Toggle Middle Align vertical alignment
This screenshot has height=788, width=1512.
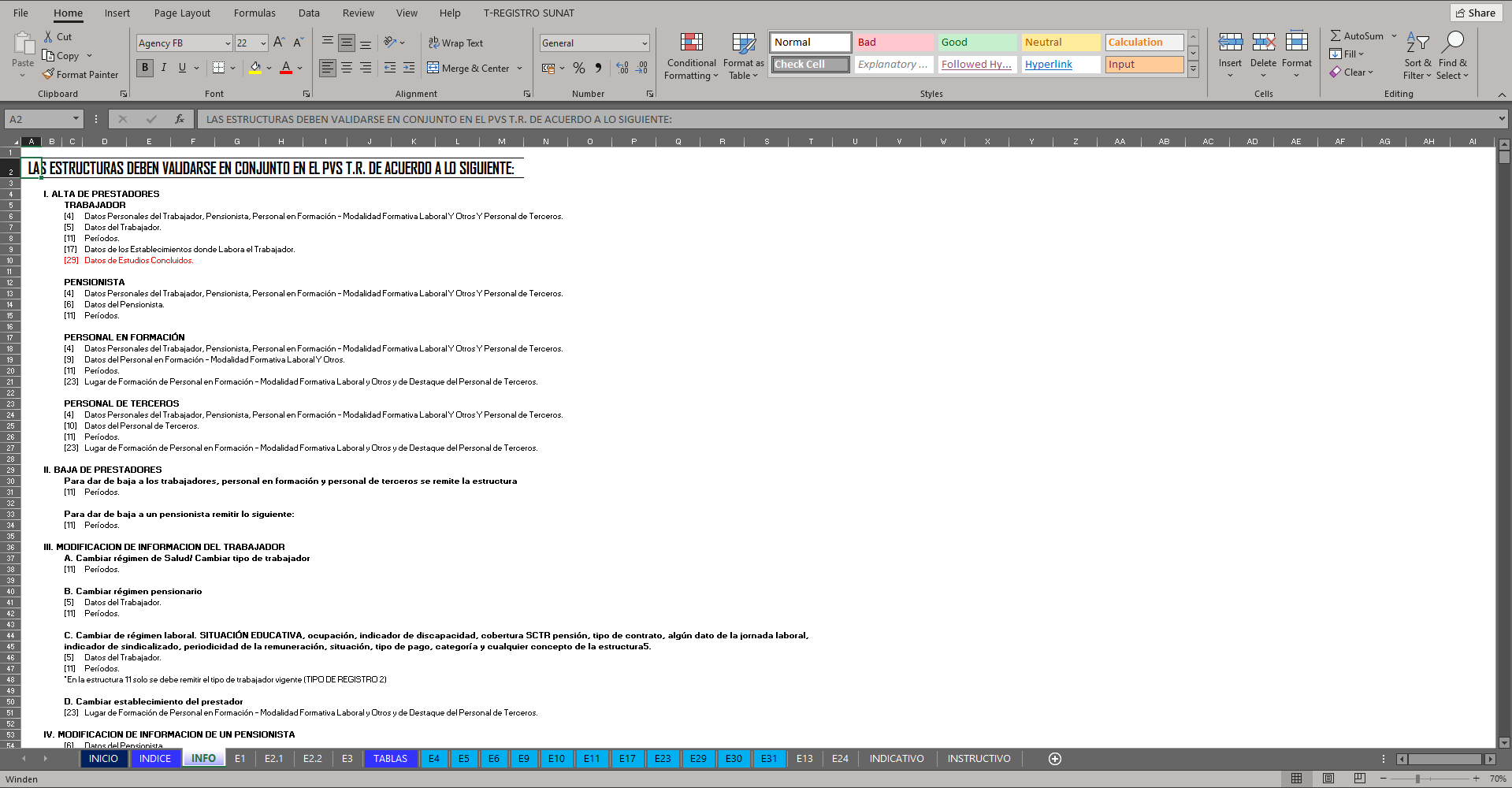347,43
